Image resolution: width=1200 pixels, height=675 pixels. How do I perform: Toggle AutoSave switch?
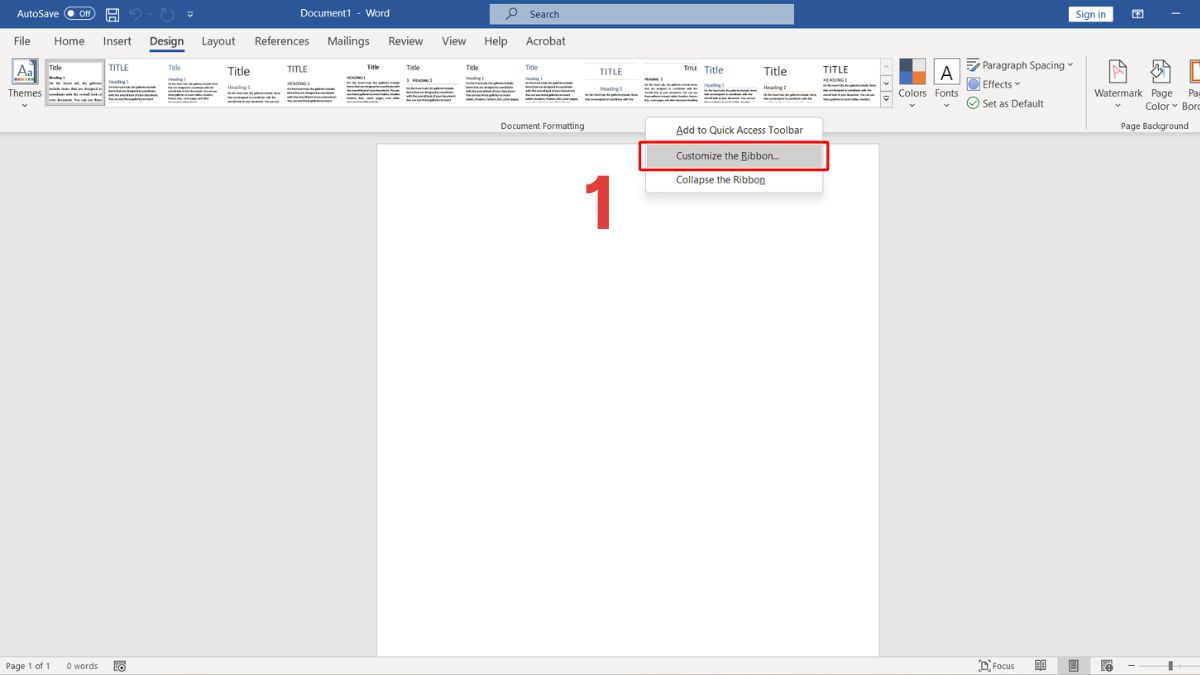79,14
